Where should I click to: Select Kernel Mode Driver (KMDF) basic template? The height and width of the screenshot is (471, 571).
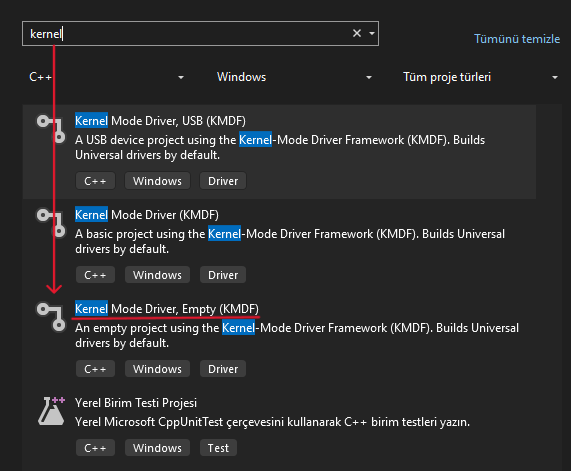click(x=279, y=246)
